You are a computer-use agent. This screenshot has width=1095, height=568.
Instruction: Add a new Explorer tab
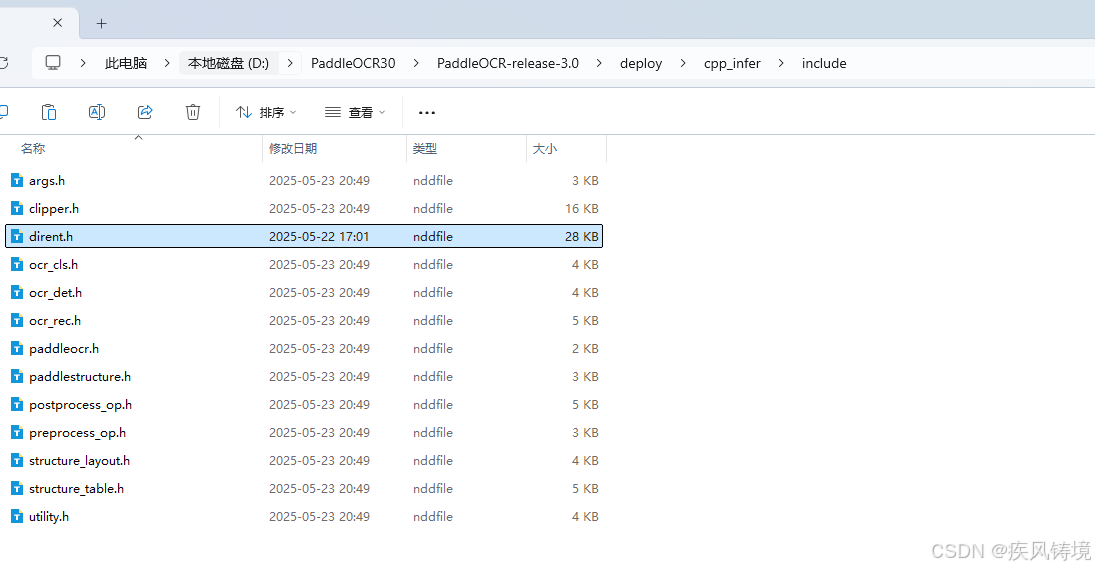point(101,24)
